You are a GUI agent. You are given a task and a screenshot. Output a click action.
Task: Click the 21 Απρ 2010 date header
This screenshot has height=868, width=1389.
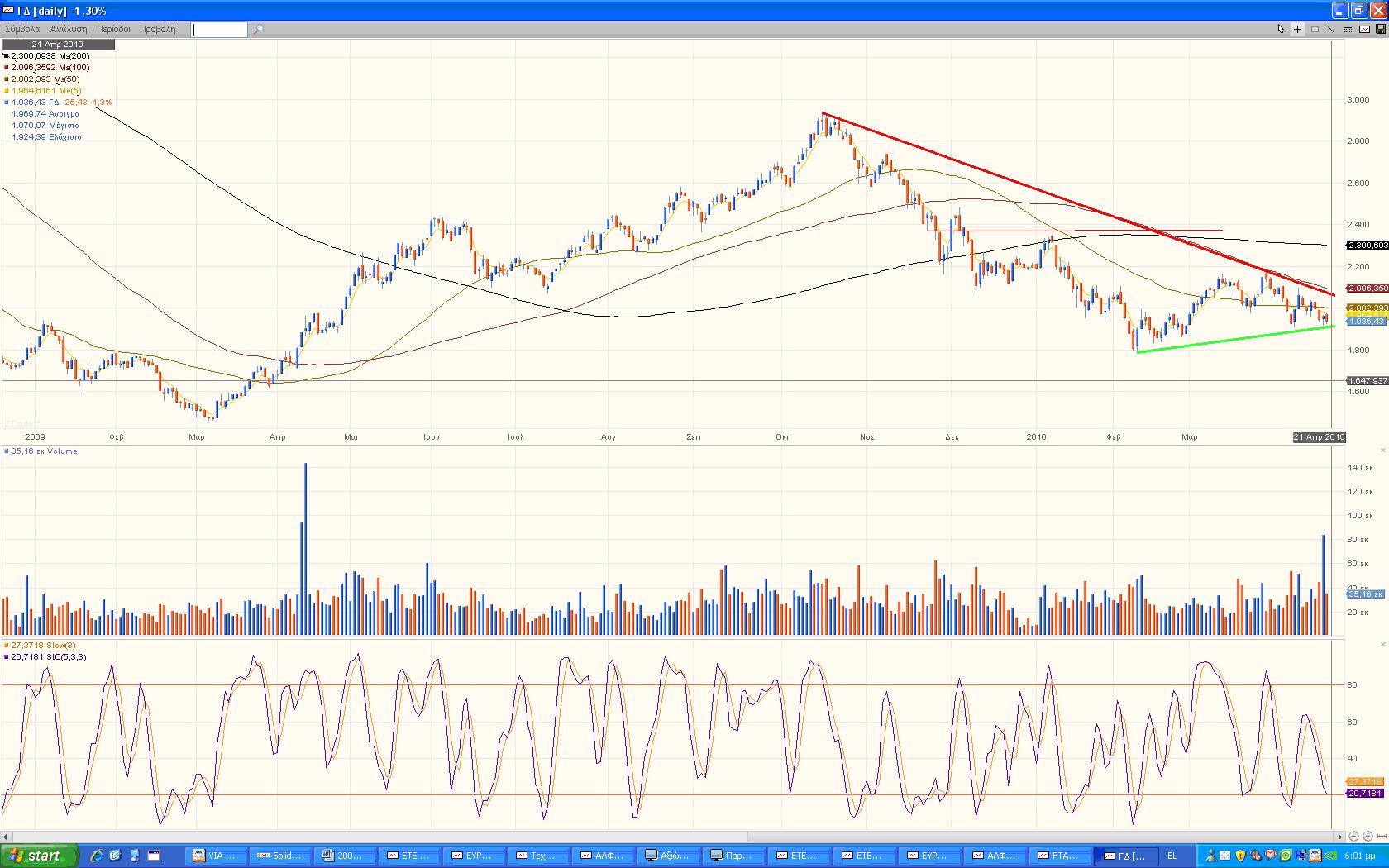(59, 45)
